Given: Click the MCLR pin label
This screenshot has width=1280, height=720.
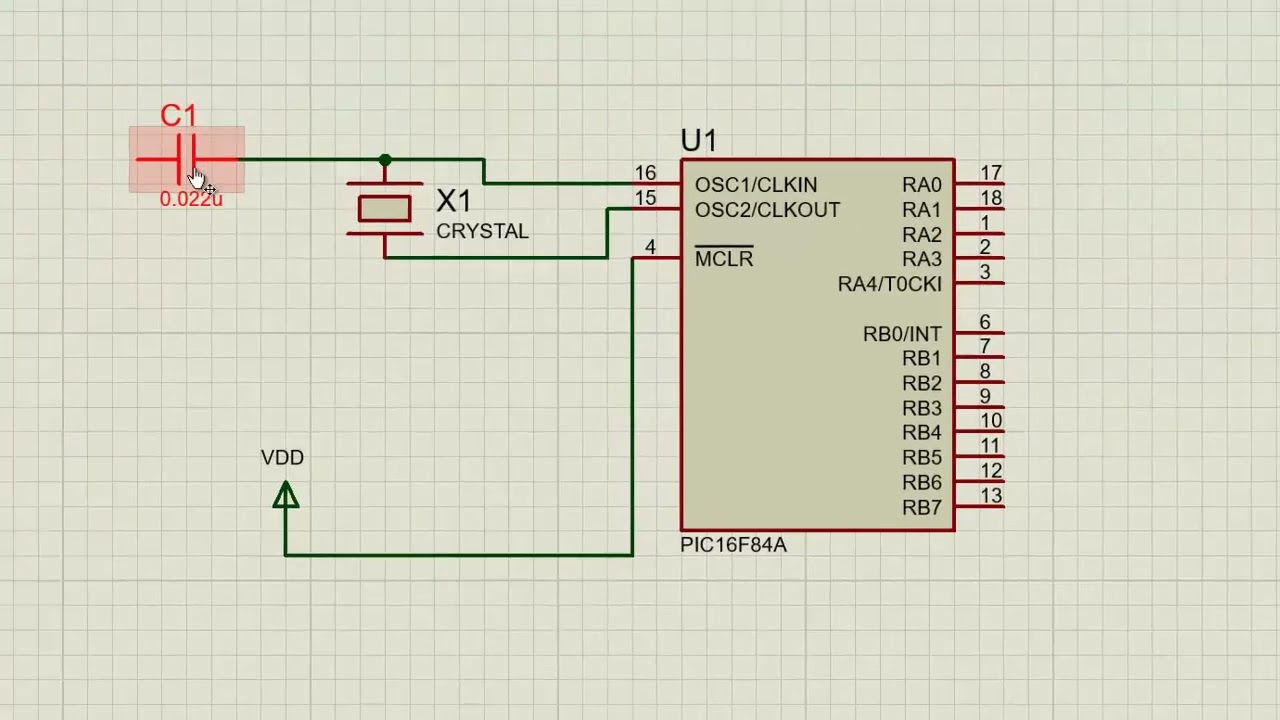Looking at the screenshot, I should pos(724,258).
